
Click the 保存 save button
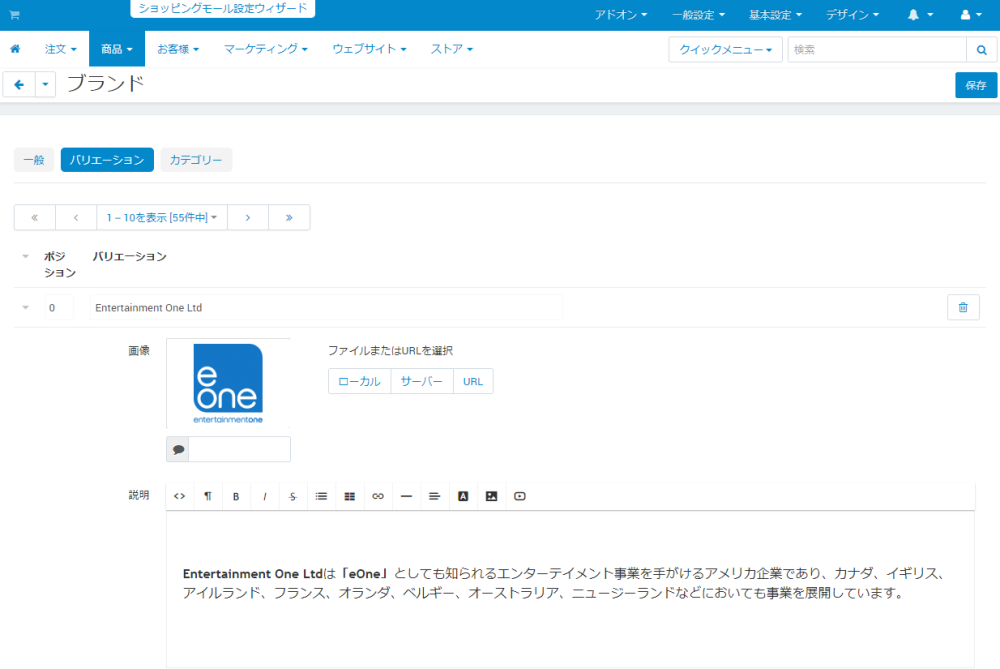click(x=976, y=85)
